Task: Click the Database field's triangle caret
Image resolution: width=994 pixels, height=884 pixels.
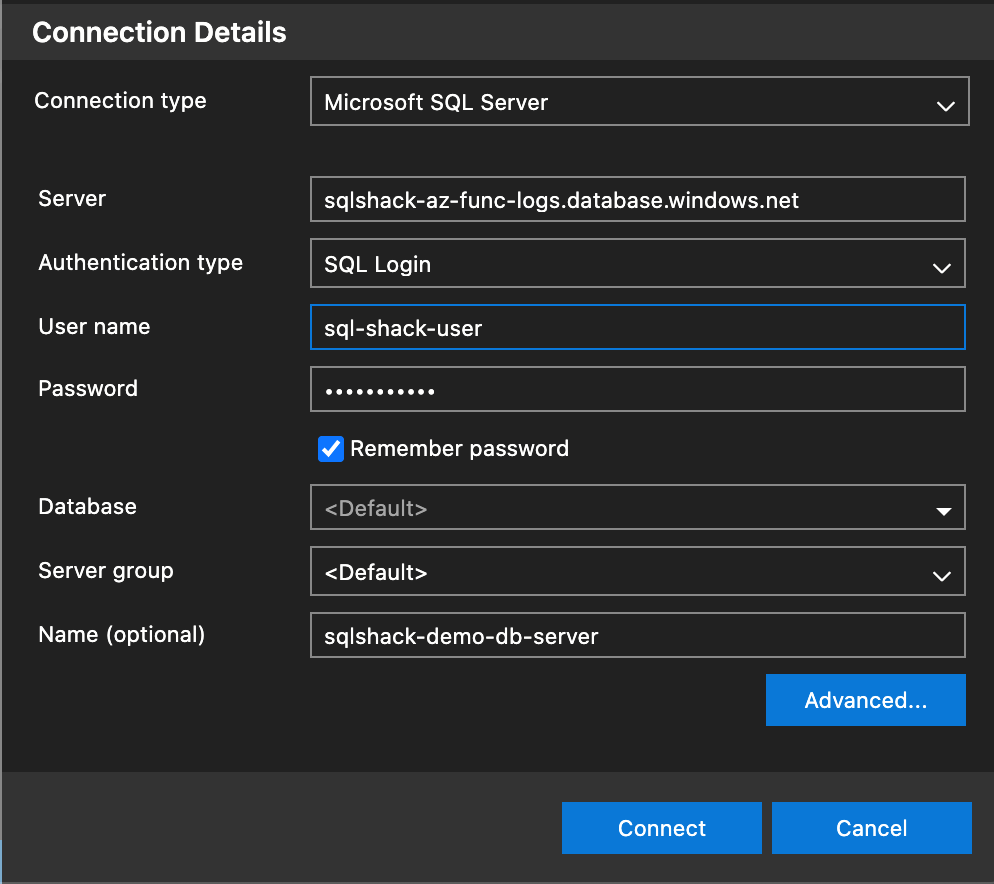Action: pyautogui.click(x=943, y=511)
